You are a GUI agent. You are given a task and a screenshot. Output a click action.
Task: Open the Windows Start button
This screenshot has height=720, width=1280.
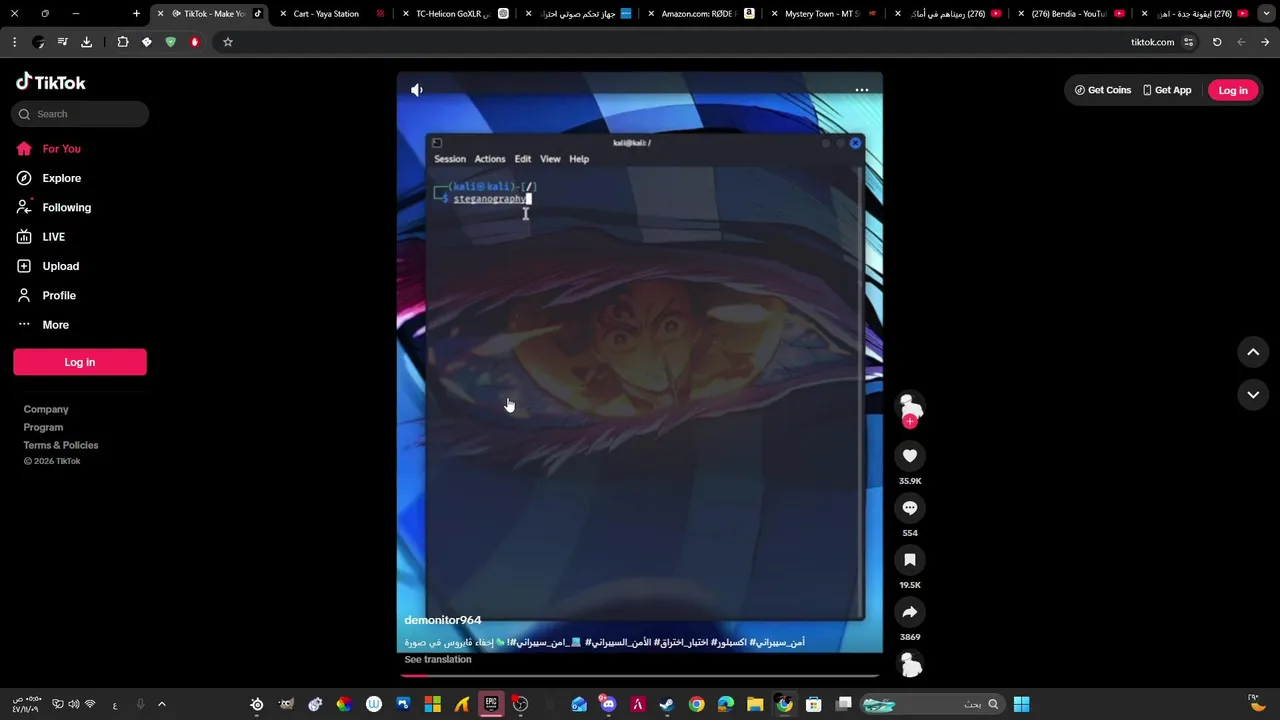click(1021, 704)
